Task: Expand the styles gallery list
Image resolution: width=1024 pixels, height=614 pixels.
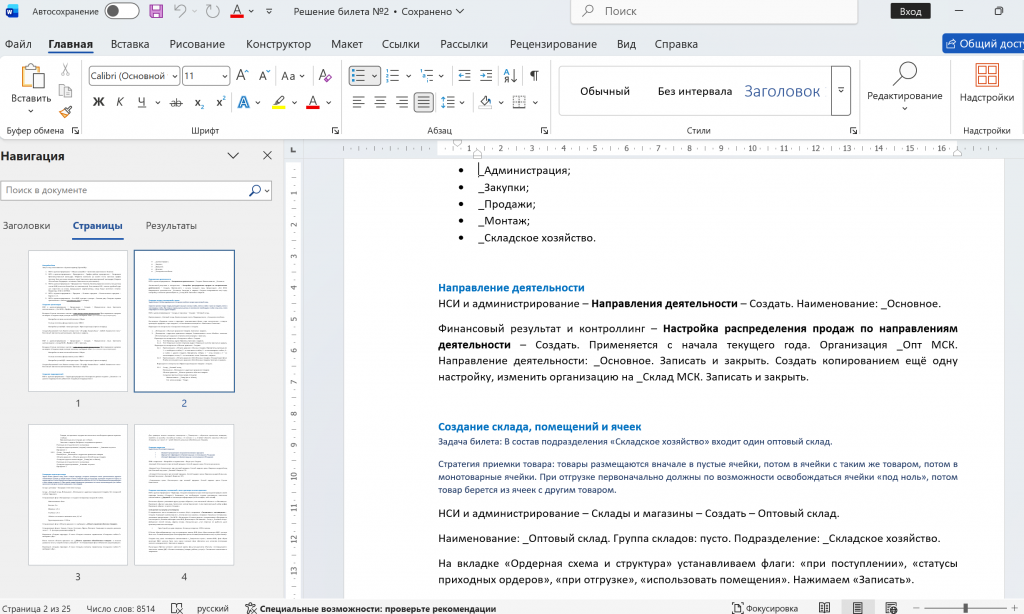Action: [x=841, y=91]
